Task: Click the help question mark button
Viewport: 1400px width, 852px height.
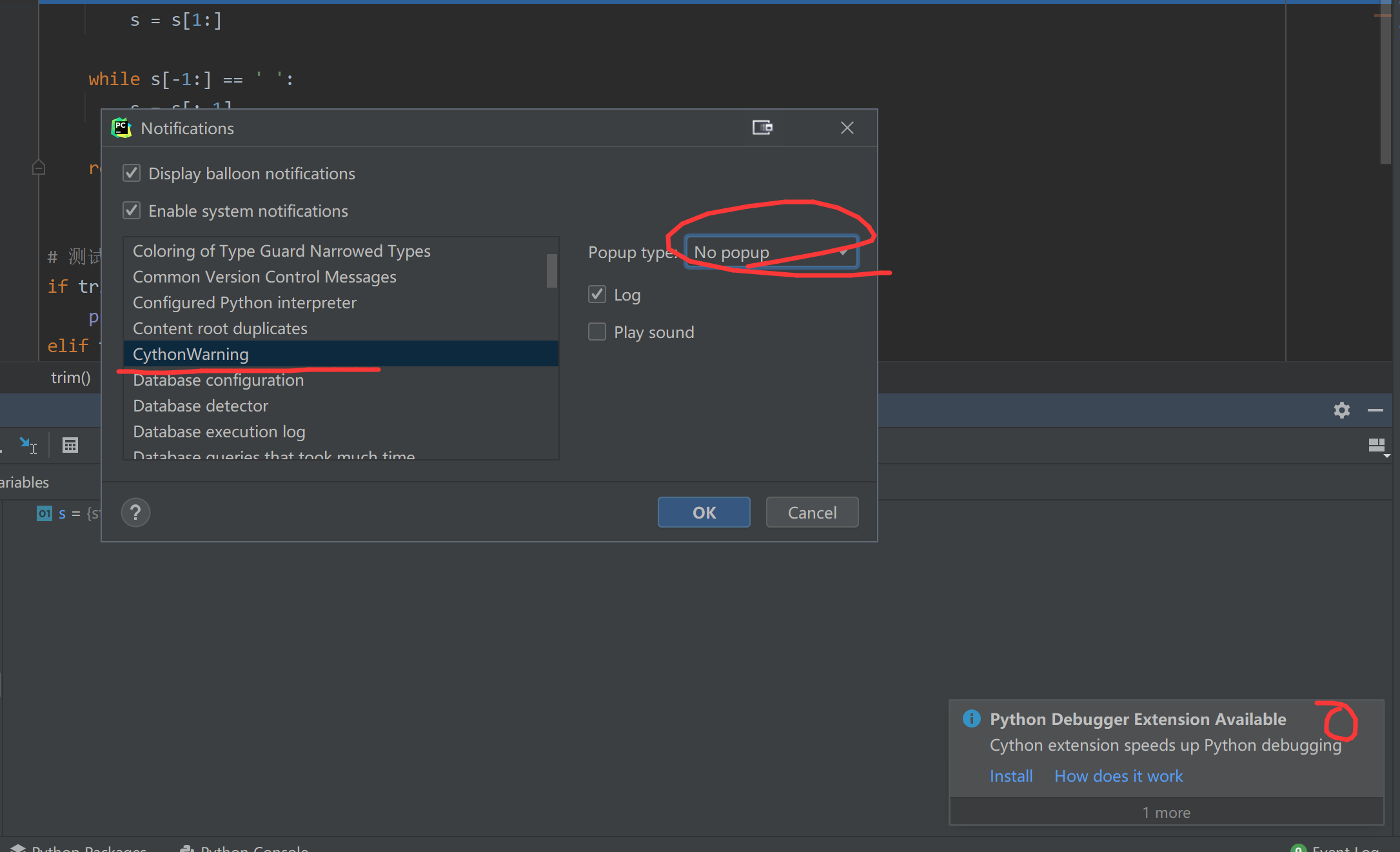Action: click(135, 513)
